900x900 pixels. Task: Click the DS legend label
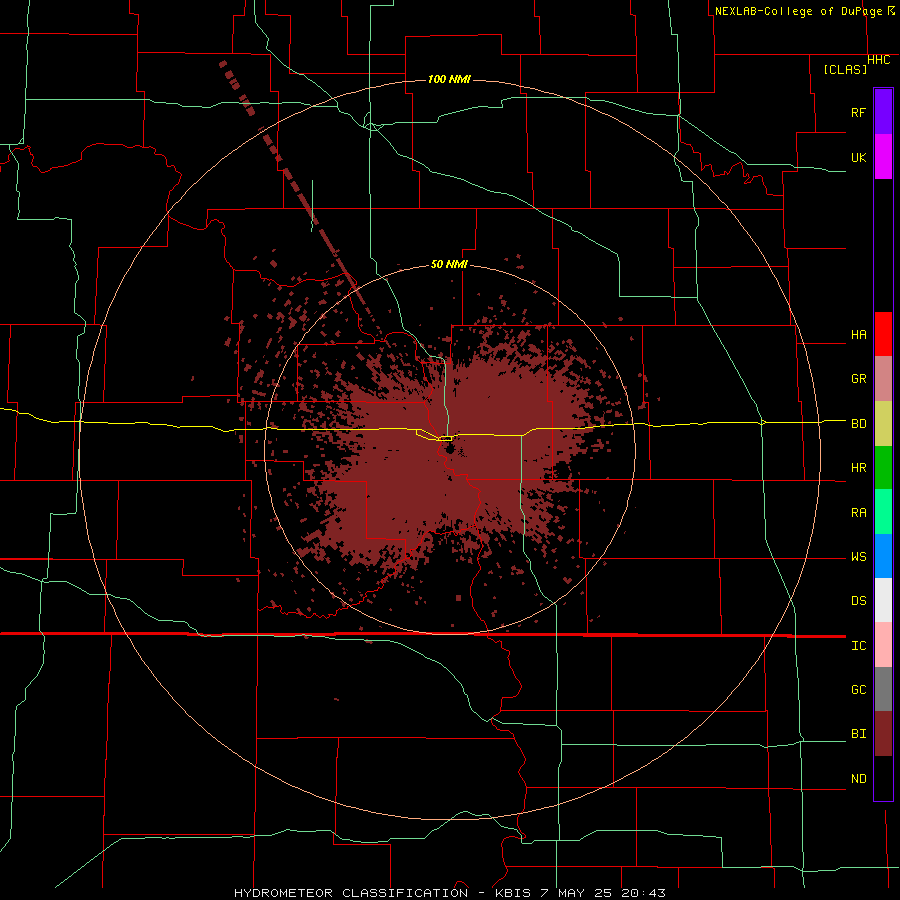pos(858,600)
